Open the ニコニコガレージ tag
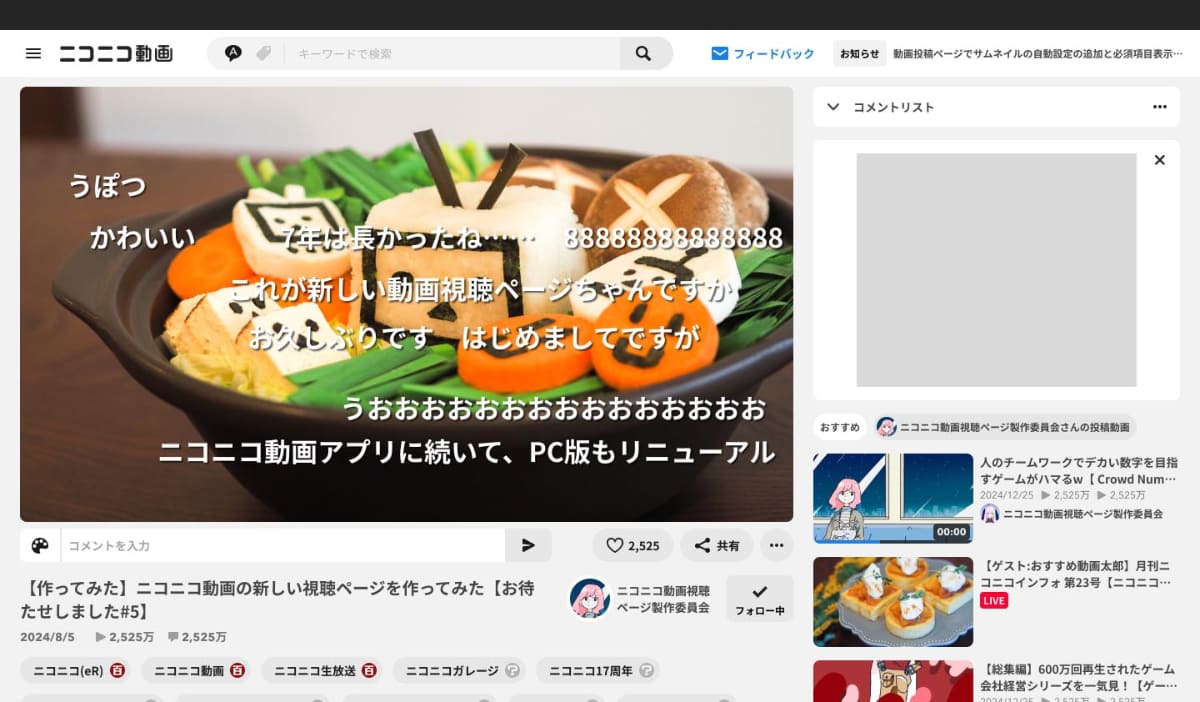This screenshot has height=702, width=1200. click(452, 671)
